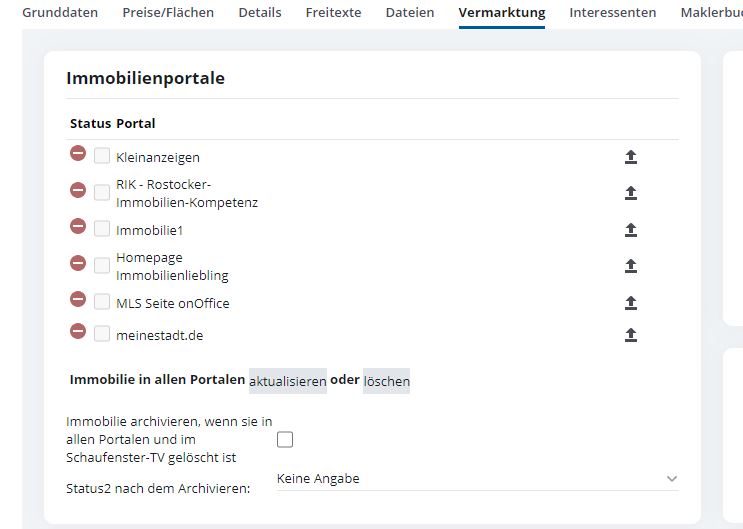
Task: Click upload icon for MLS Seite onOffice
Action: (631, 302)
